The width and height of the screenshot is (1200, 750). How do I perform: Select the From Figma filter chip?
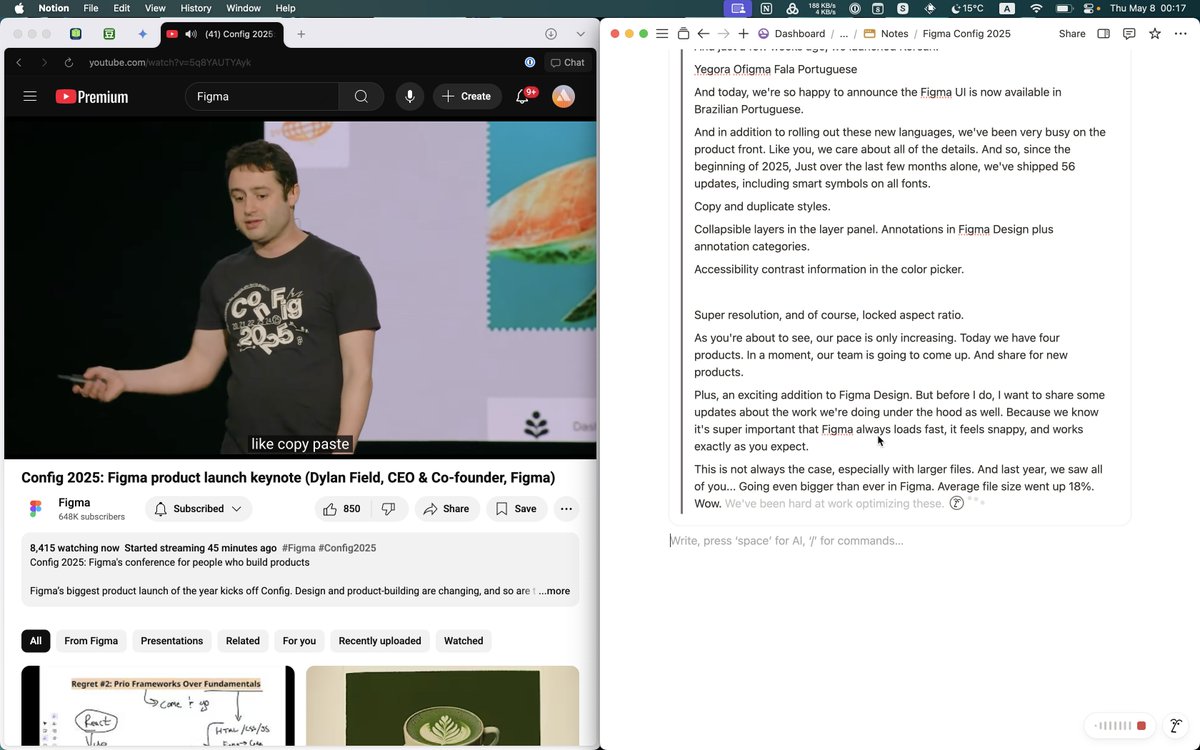tap(91, 641)
